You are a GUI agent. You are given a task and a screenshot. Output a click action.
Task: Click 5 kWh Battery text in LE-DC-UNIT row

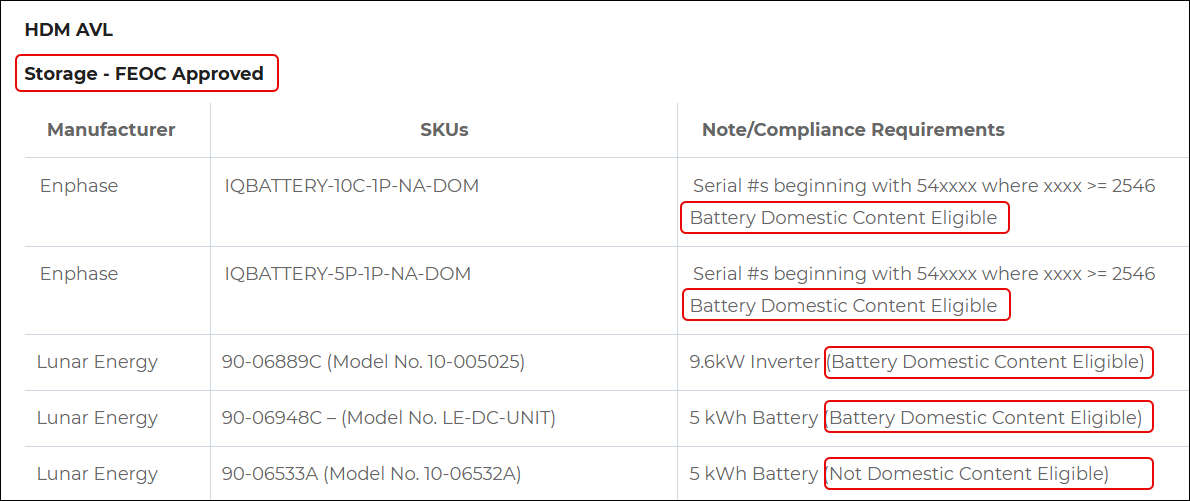[754, 418]
